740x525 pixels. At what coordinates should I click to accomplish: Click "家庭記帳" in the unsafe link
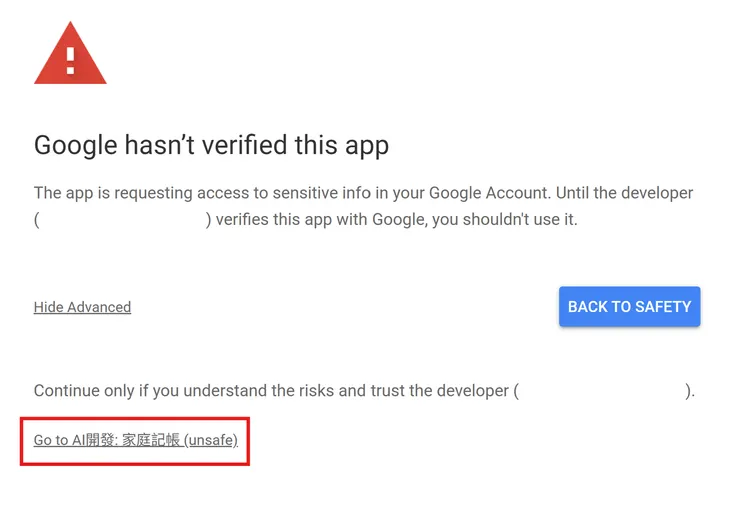(x=151, y=440)
